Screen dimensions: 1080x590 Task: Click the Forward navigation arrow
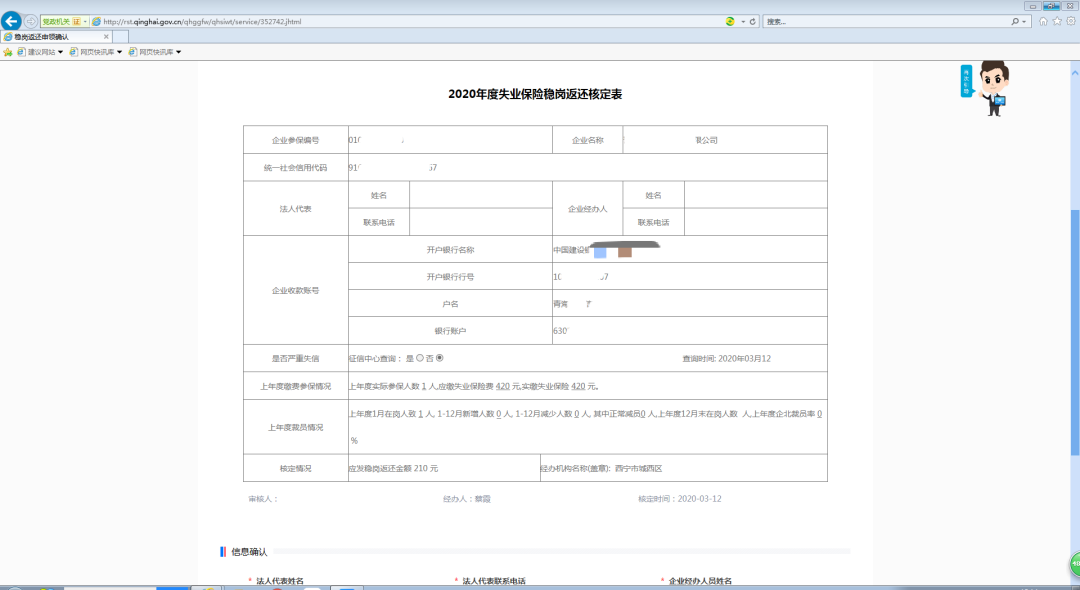[30, 19]
